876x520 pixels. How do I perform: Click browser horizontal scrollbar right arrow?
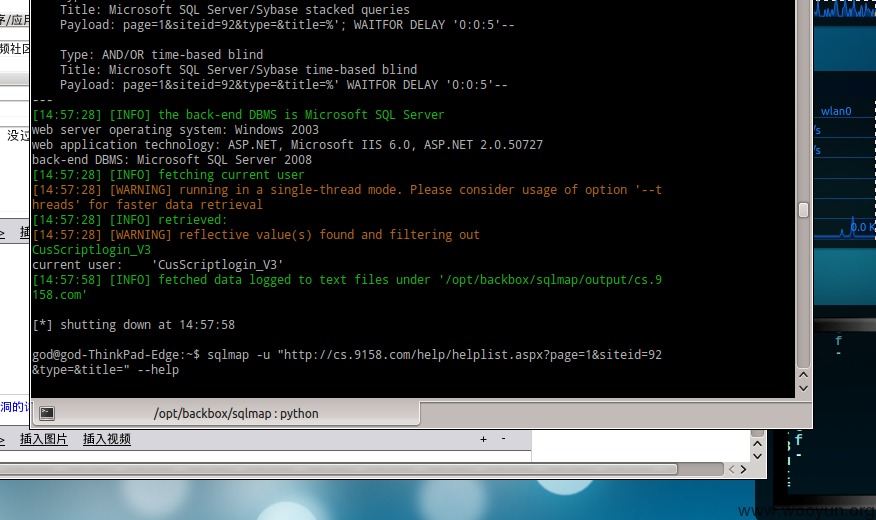click(744, 470)
